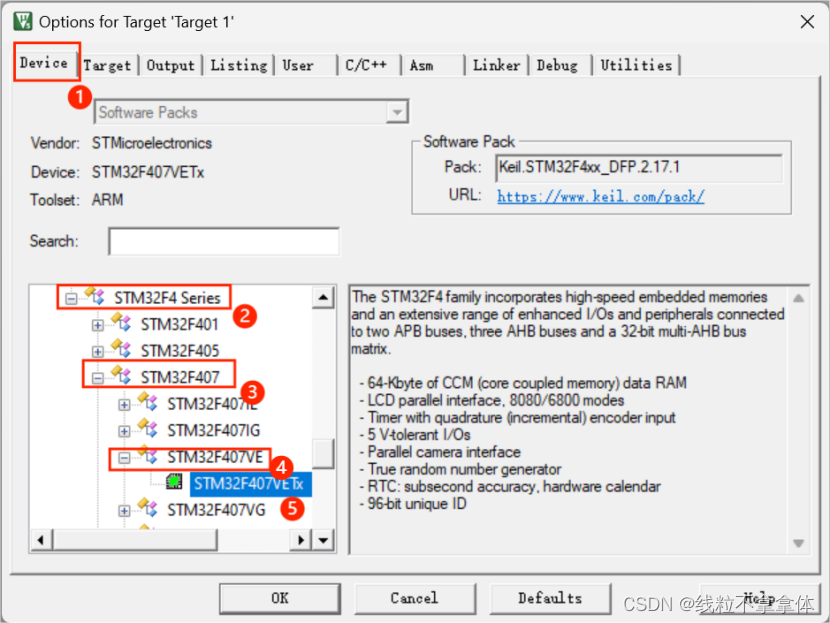
Task: Collapse the STM32F407 node
Action: (x=97, y=378)
